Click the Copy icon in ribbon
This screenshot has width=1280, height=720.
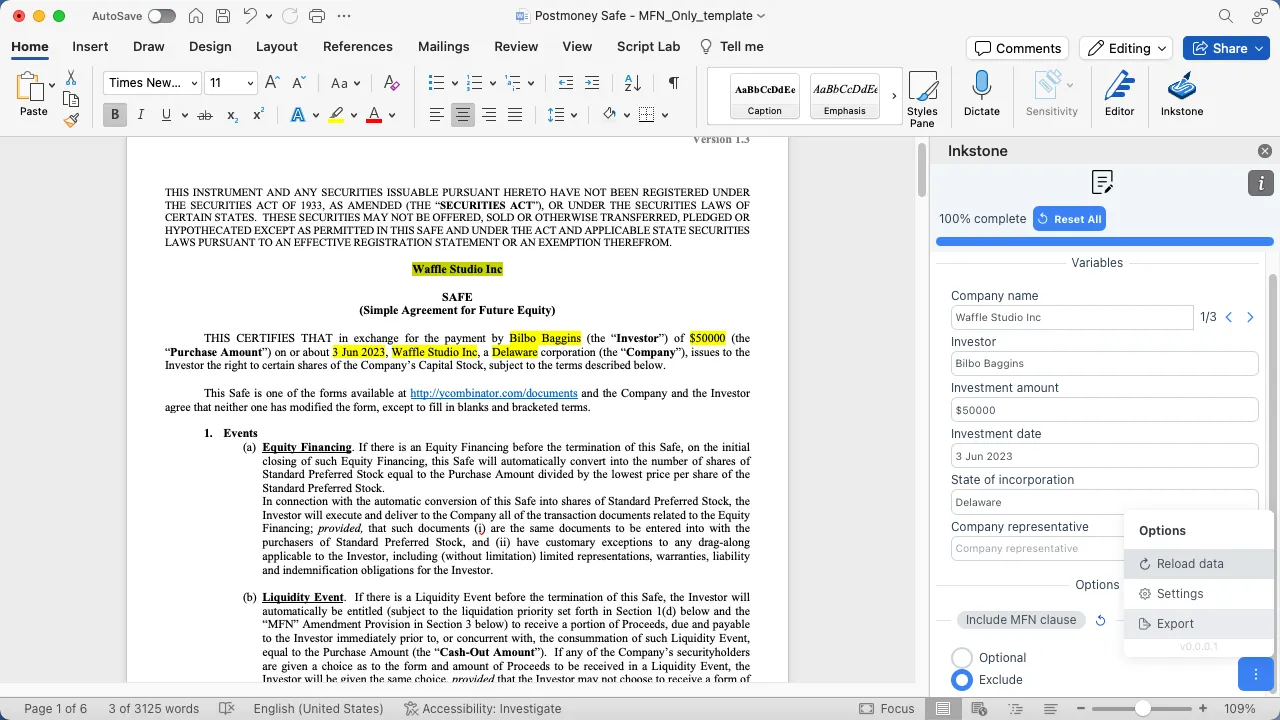(71, 99)
